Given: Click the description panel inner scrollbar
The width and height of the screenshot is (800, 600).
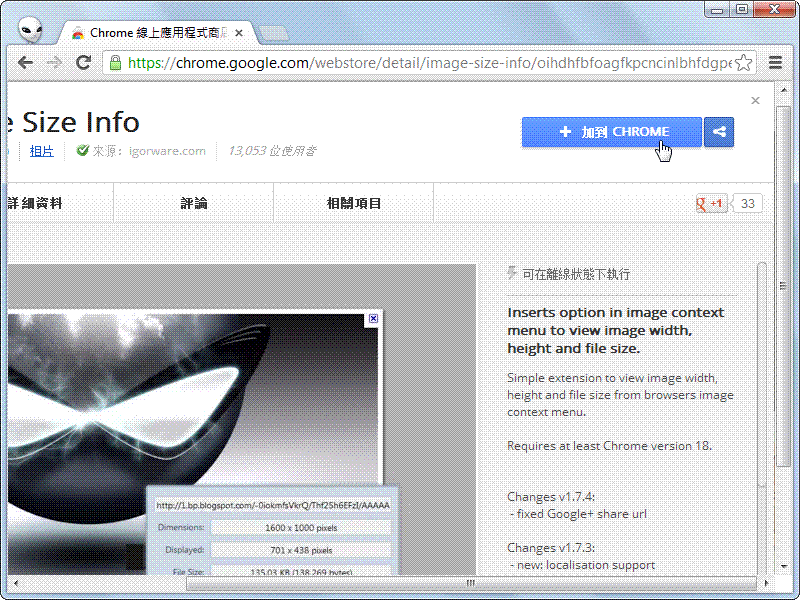Looking at the screenshot, I should pos(762,373).
